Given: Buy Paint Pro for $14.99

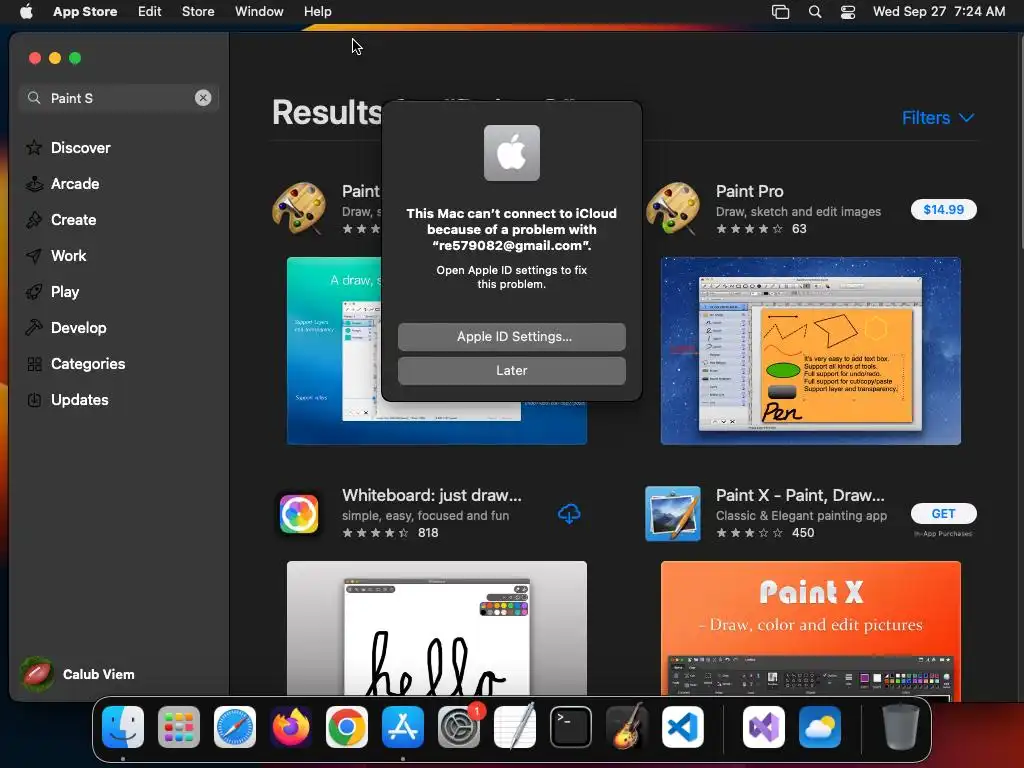Looking at the screenshot, I should (x=943, y=210).
